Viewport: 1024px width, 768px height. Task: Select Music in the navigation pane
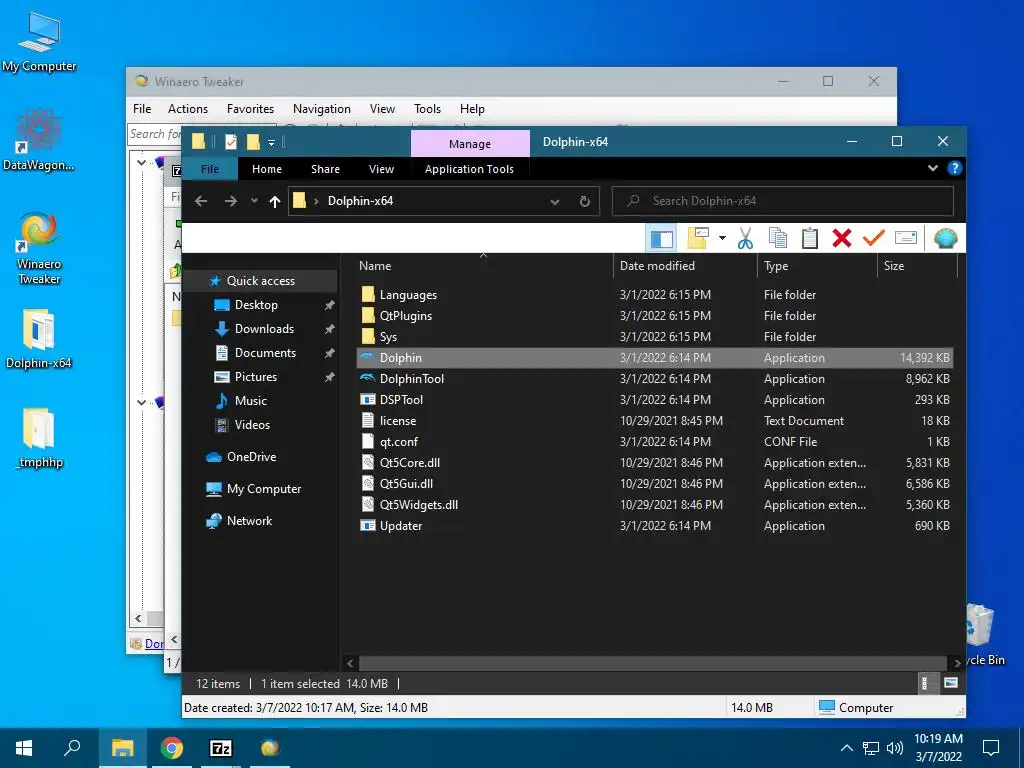pyautogui.click(x=251, y=401)
